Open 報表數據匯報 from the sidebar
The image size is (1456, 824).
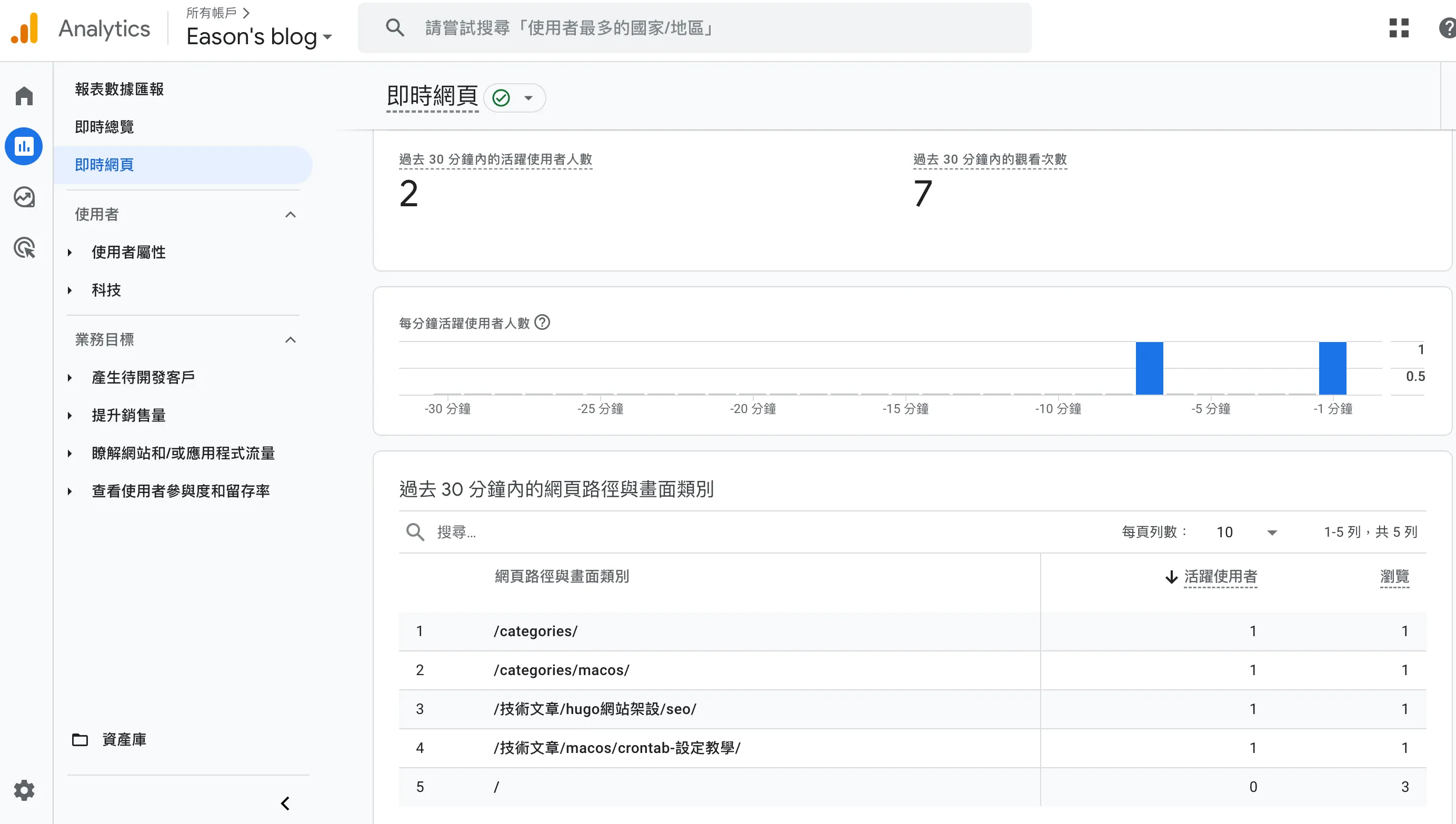click(119, 89)
